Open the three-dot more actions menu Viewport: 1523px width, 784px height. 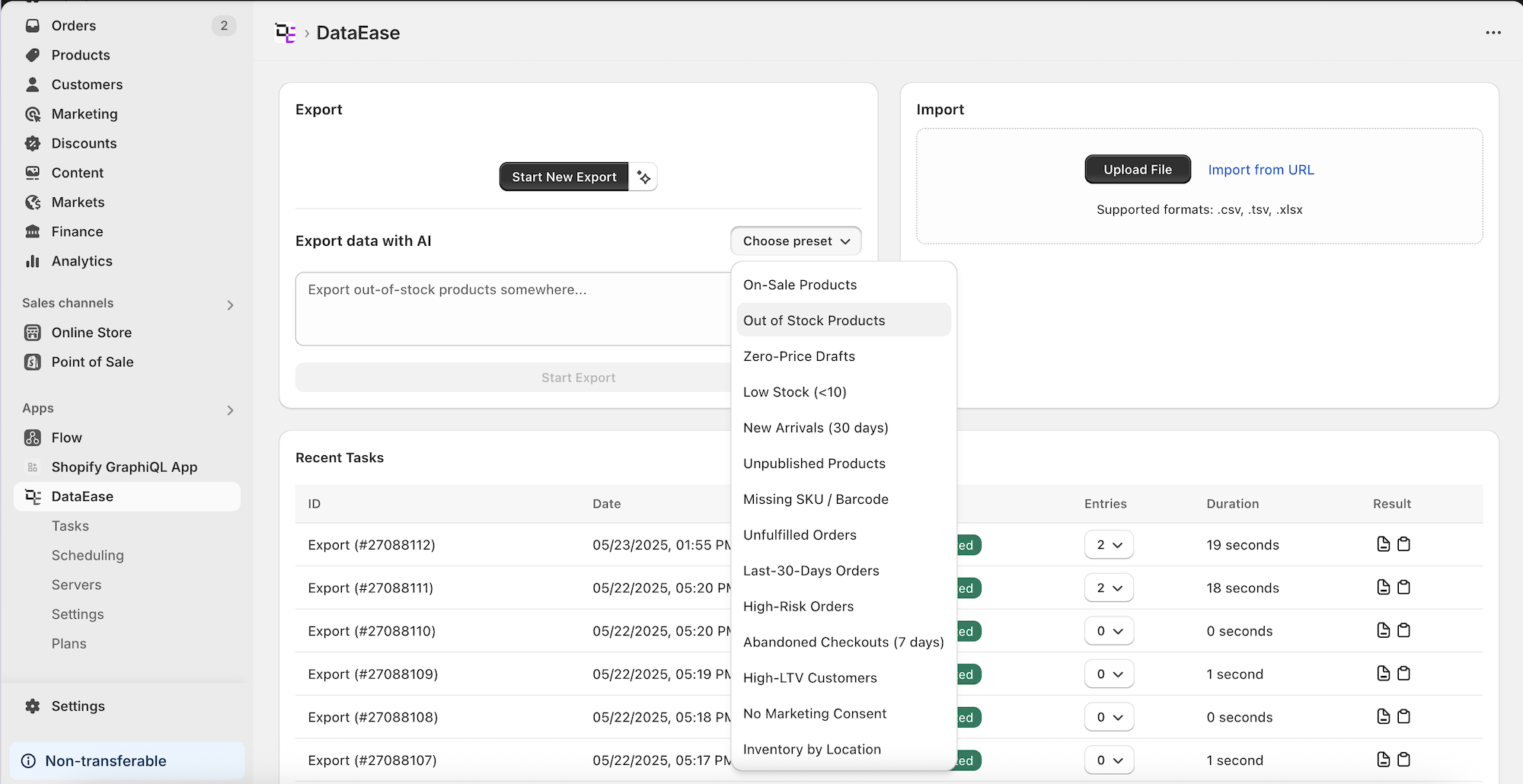1493,33
